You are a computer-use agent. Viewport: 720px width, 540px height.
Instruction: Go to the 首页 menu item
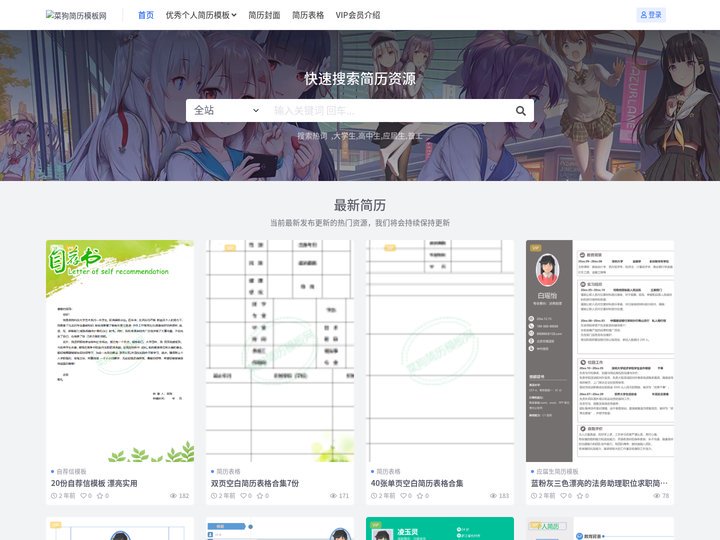(146, 15)
